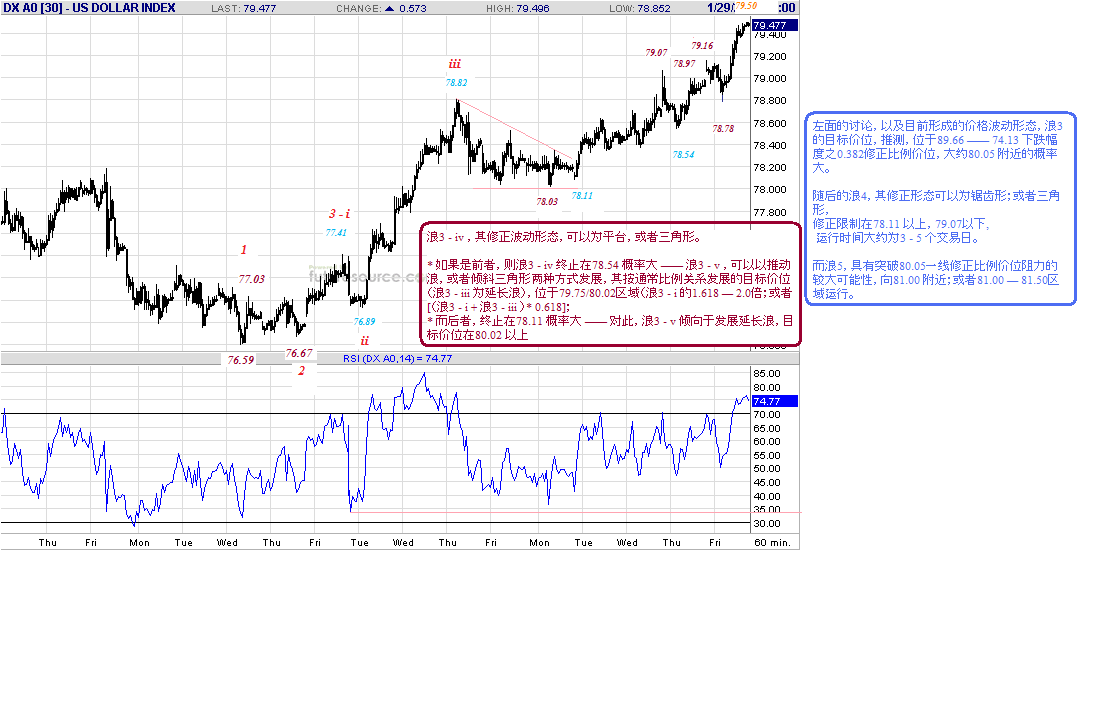The width and height of the screenshot is (1113, 716).
Task: Select the LAST: 79.477 header value
Action: tap(243, 9)
